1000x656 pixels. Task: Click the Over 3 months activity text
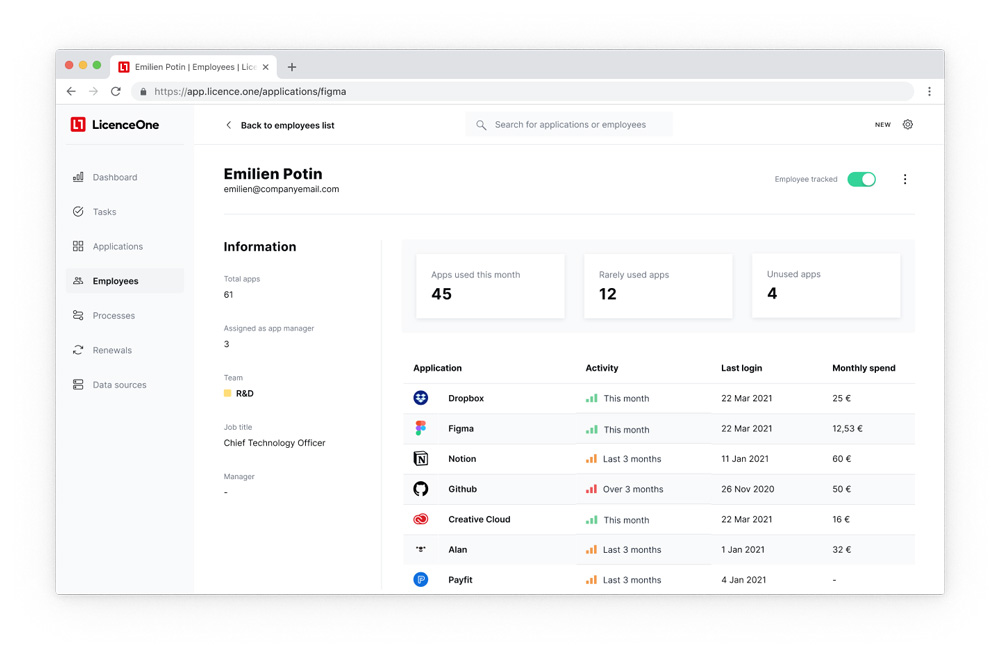[x=633, y=489]
